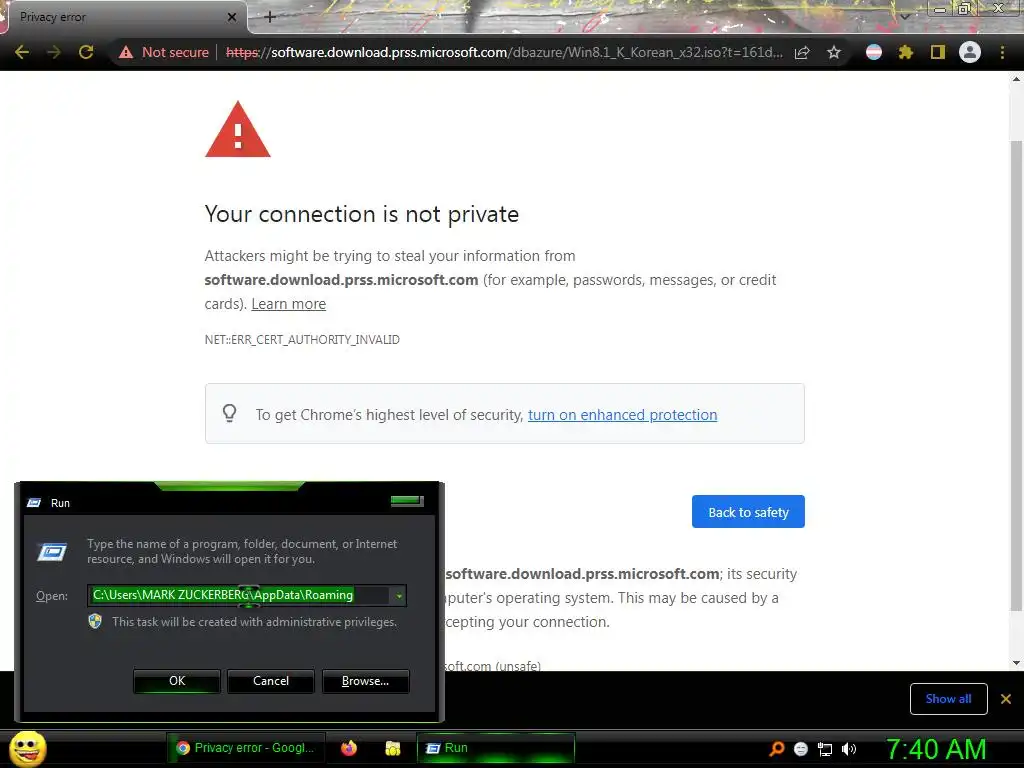Select NET::ERR_CERT_AUTHORITY_INVALID error code text
Viewport: 1024px width, 768px height.
click(302, 340)
